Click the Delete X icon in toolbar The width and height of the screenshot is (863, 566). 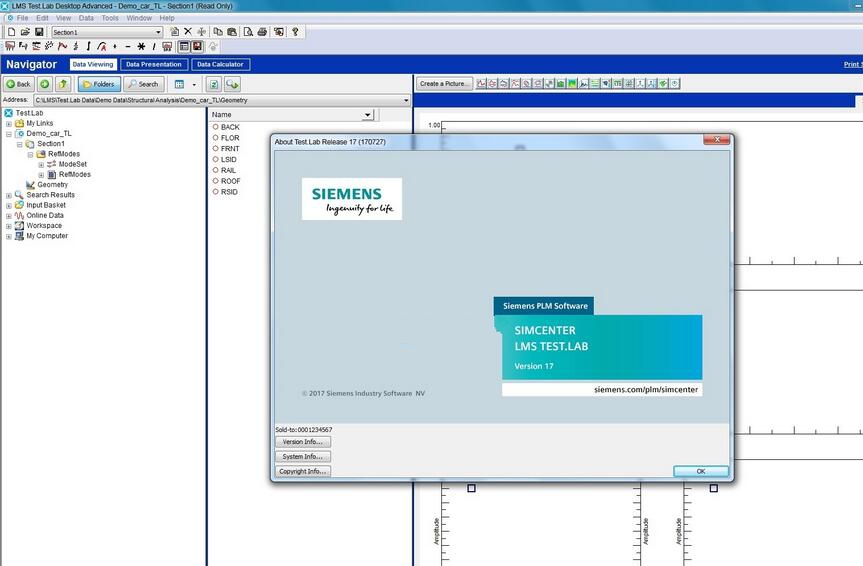(x=188, y=32)
